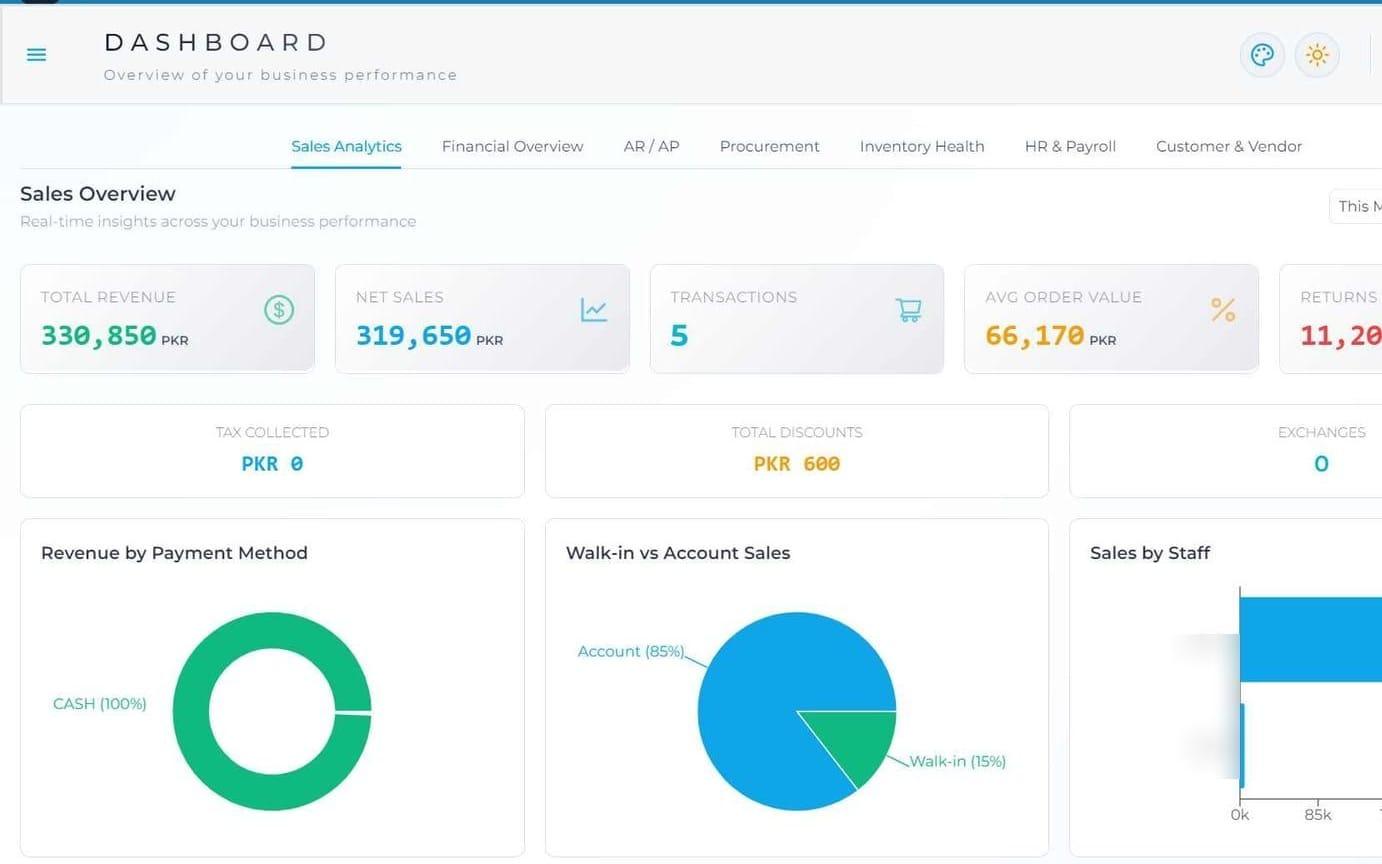The image size is (1382, 864).
Task: Click the 319,650 net sales value
Action: click(413, 335)
